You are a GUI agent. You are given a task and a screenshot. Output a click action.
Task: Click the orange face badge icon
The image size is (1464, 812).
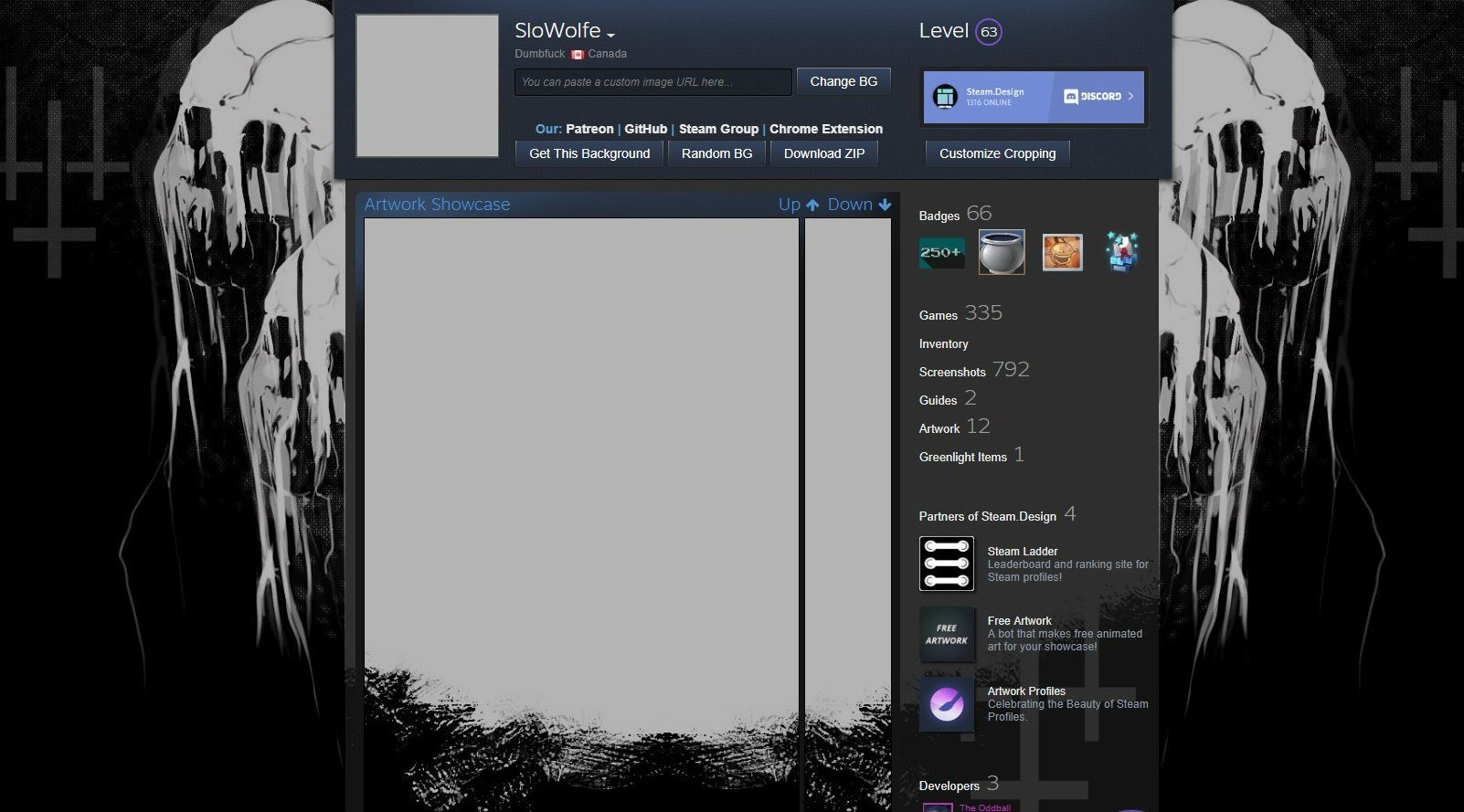coord(1062,252)
